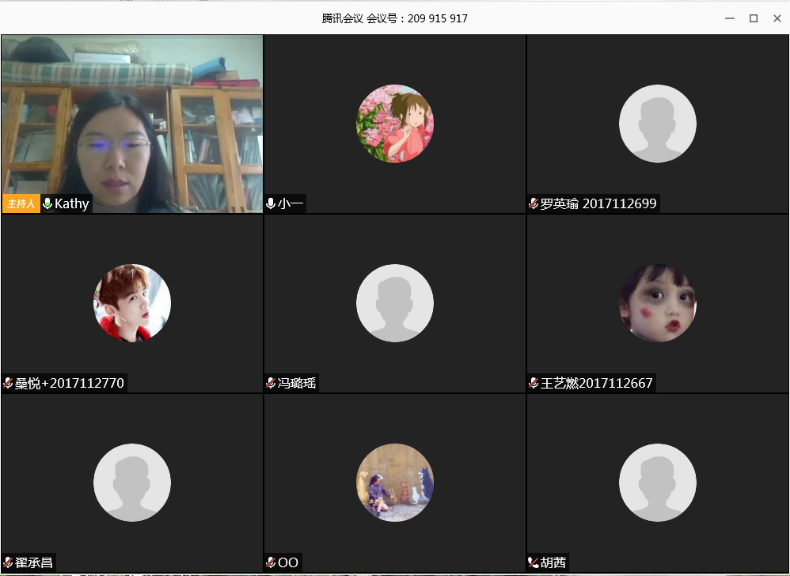Click the name label Kathy
This screenshot has height=576, width=790.
(x=72, y=204)
